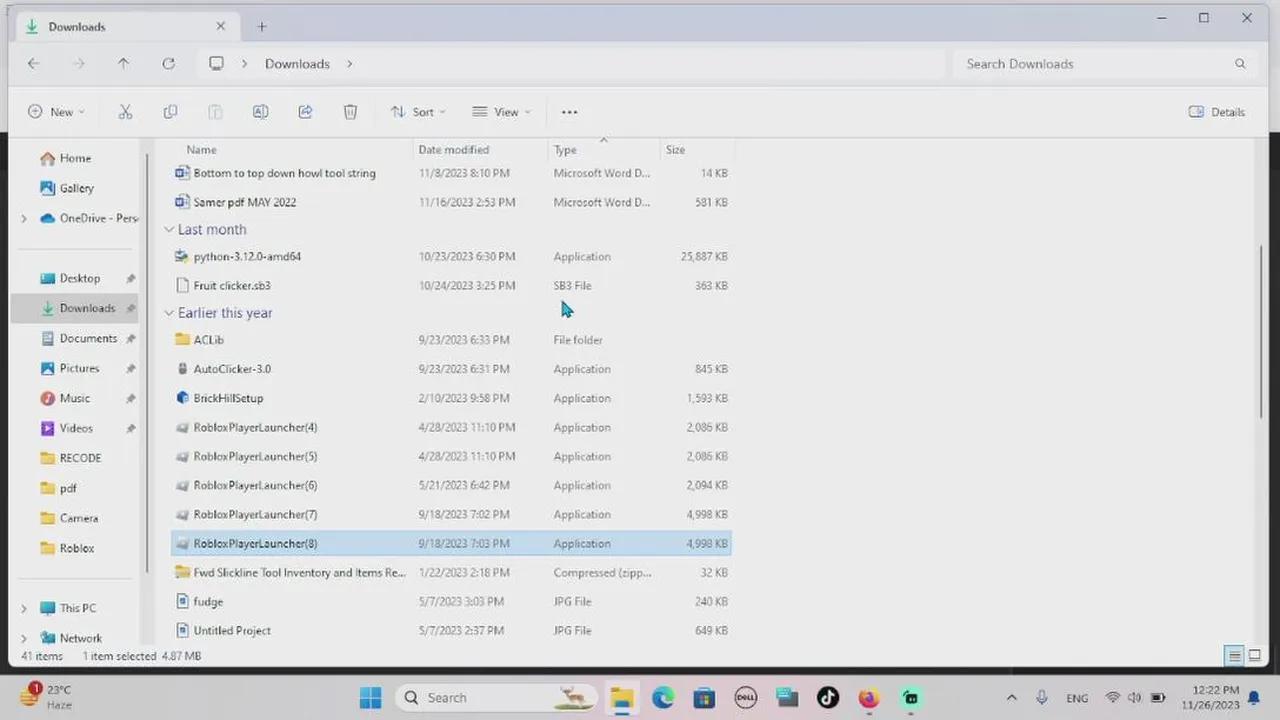Image resolution: width=1280 pixels, height=720 pixels.
Task: Click the Copy icon in toolbar
Action: 170,112
